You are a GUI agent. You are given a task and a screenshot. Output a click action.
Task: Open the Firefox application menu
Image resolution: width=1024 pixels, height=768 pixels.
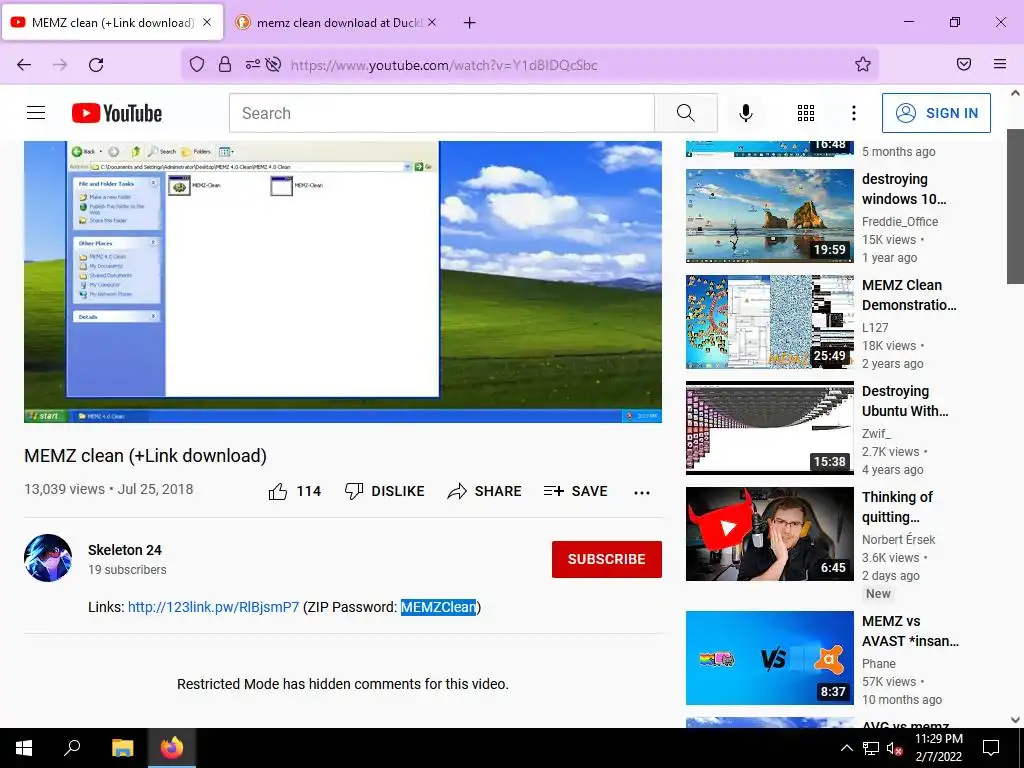pyautogui.click(x=1000, y=64)
